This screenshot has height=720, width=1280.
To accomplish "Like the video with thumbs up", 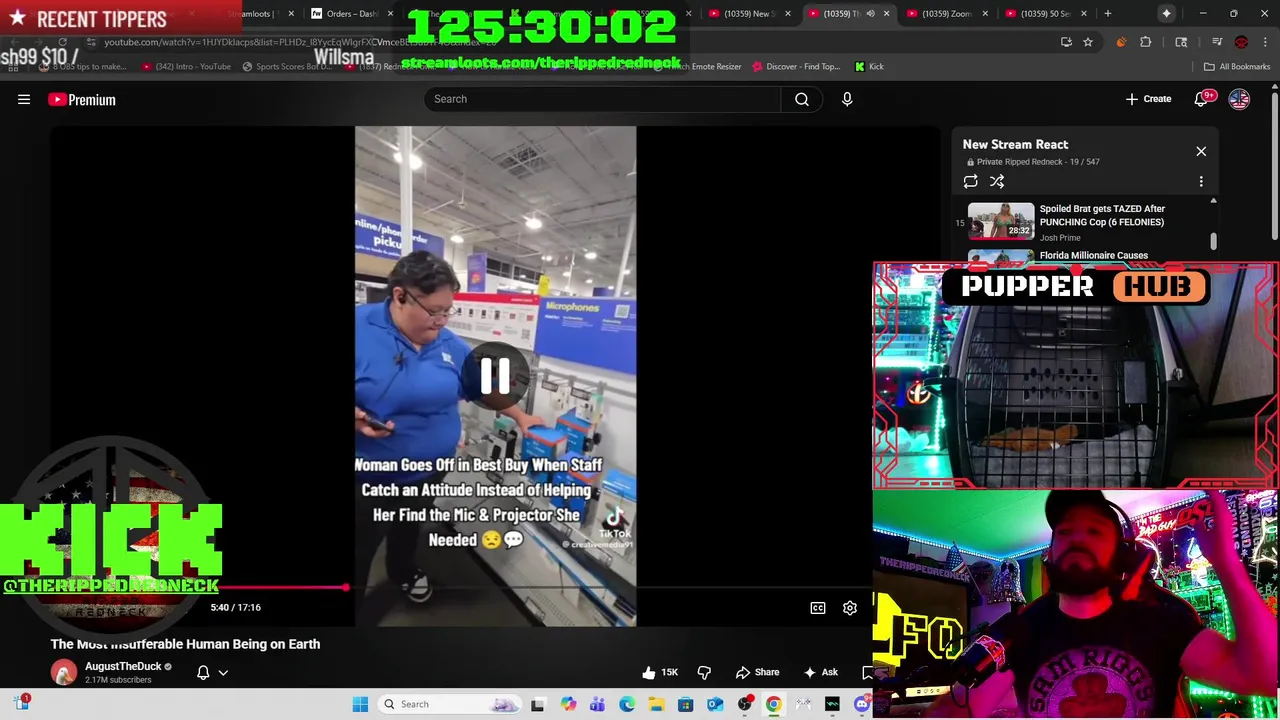I will (660, 672).
